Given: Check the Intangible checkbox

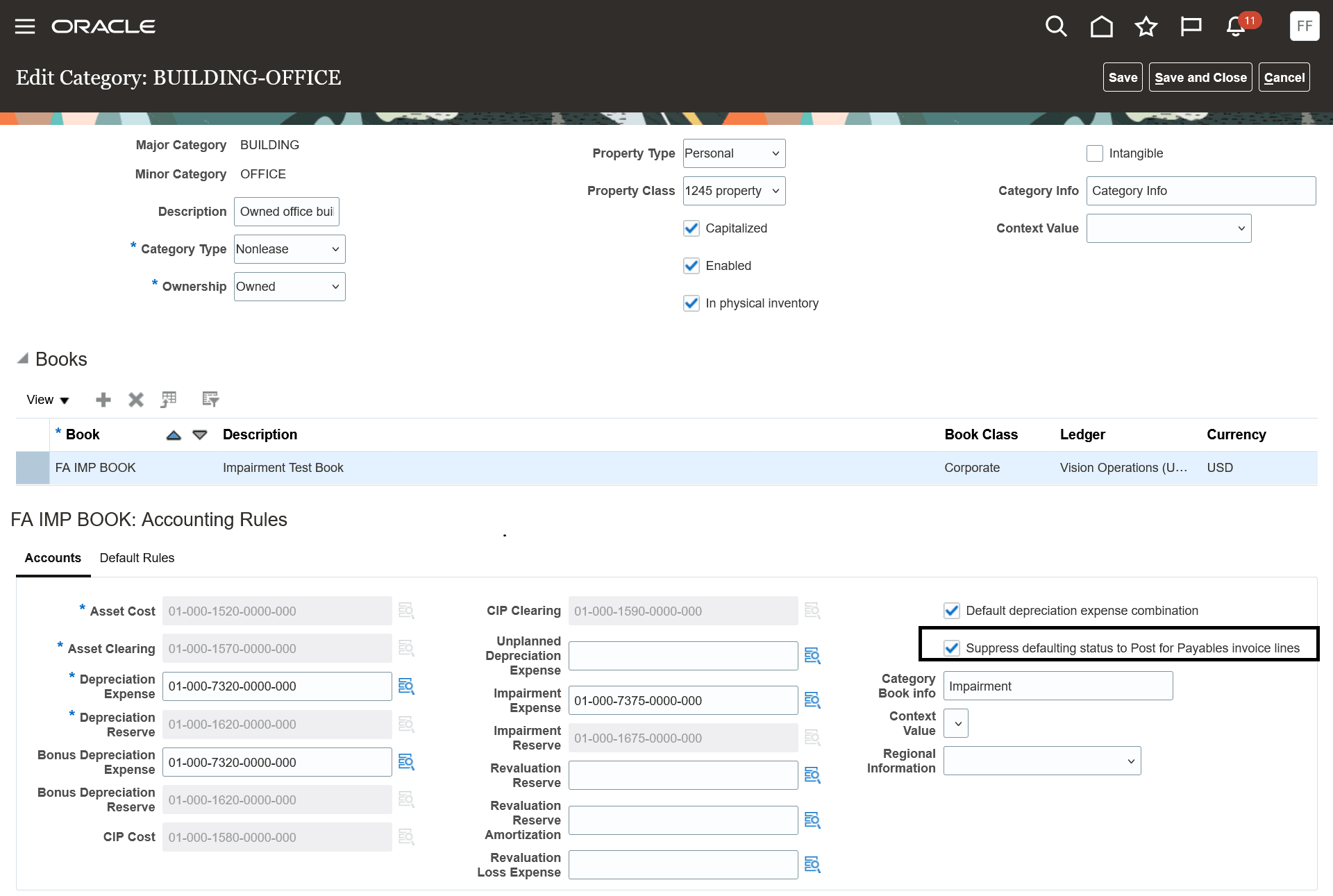Looking at the screenshot, I should [x=1095, y=153].
